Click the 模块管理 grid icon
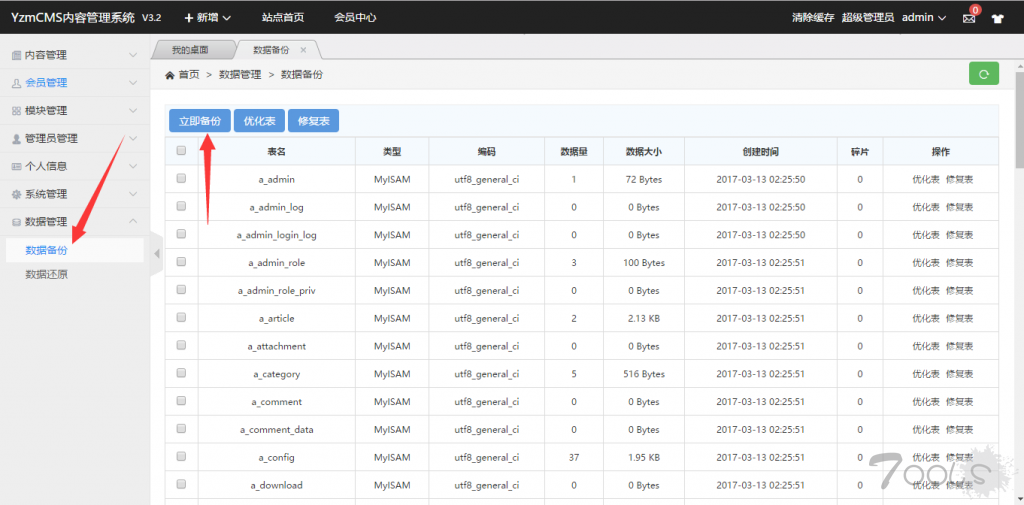The height and width of the screenshot is (505, 1024). point(16,111)
